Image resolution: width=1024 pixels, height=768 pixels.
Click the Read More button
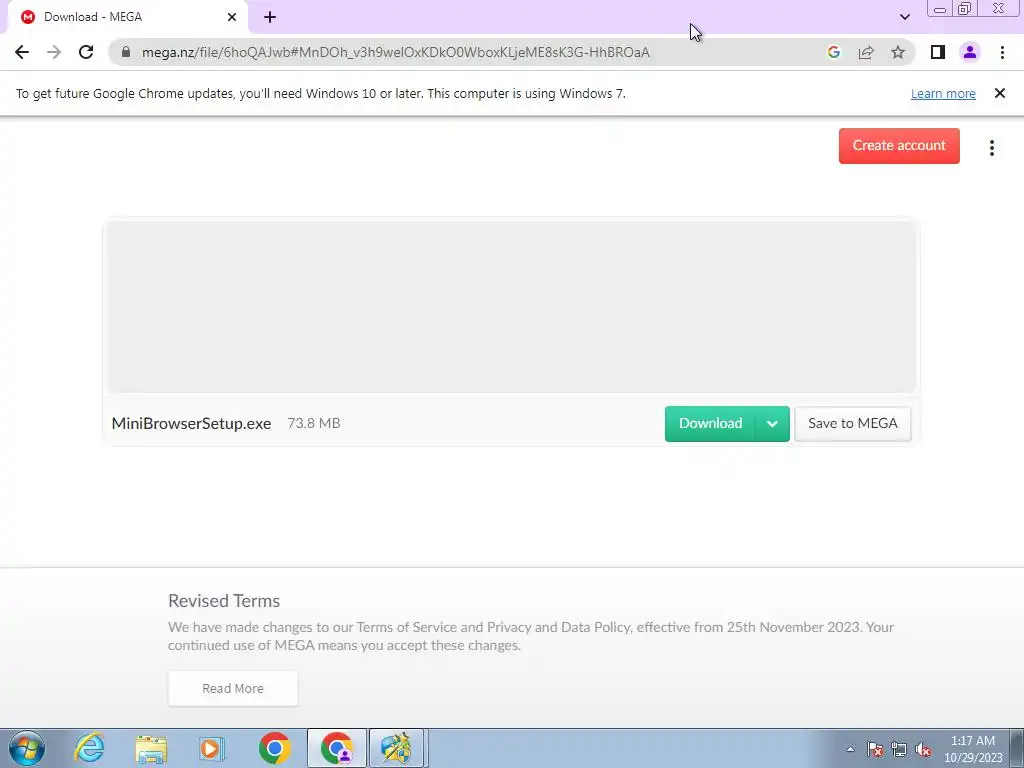(x=232, y=688)
